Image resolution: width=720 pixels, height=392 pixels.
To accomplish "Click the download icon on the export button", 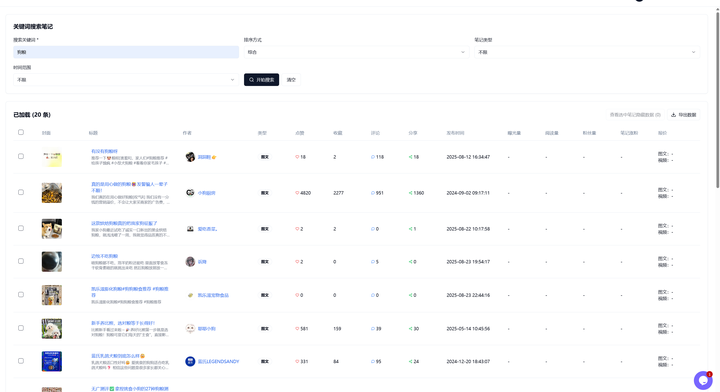I will point(674,115).
